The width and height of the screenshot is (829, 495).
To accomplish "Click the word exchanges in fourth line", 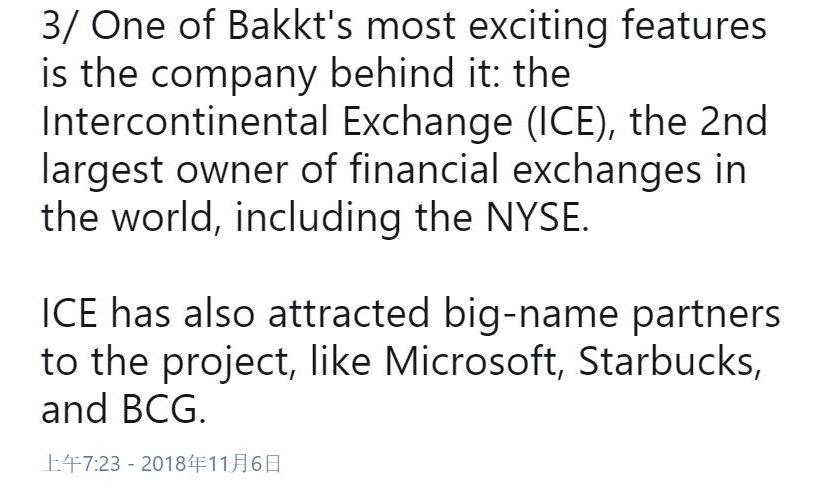I will [x=607, y=169].
